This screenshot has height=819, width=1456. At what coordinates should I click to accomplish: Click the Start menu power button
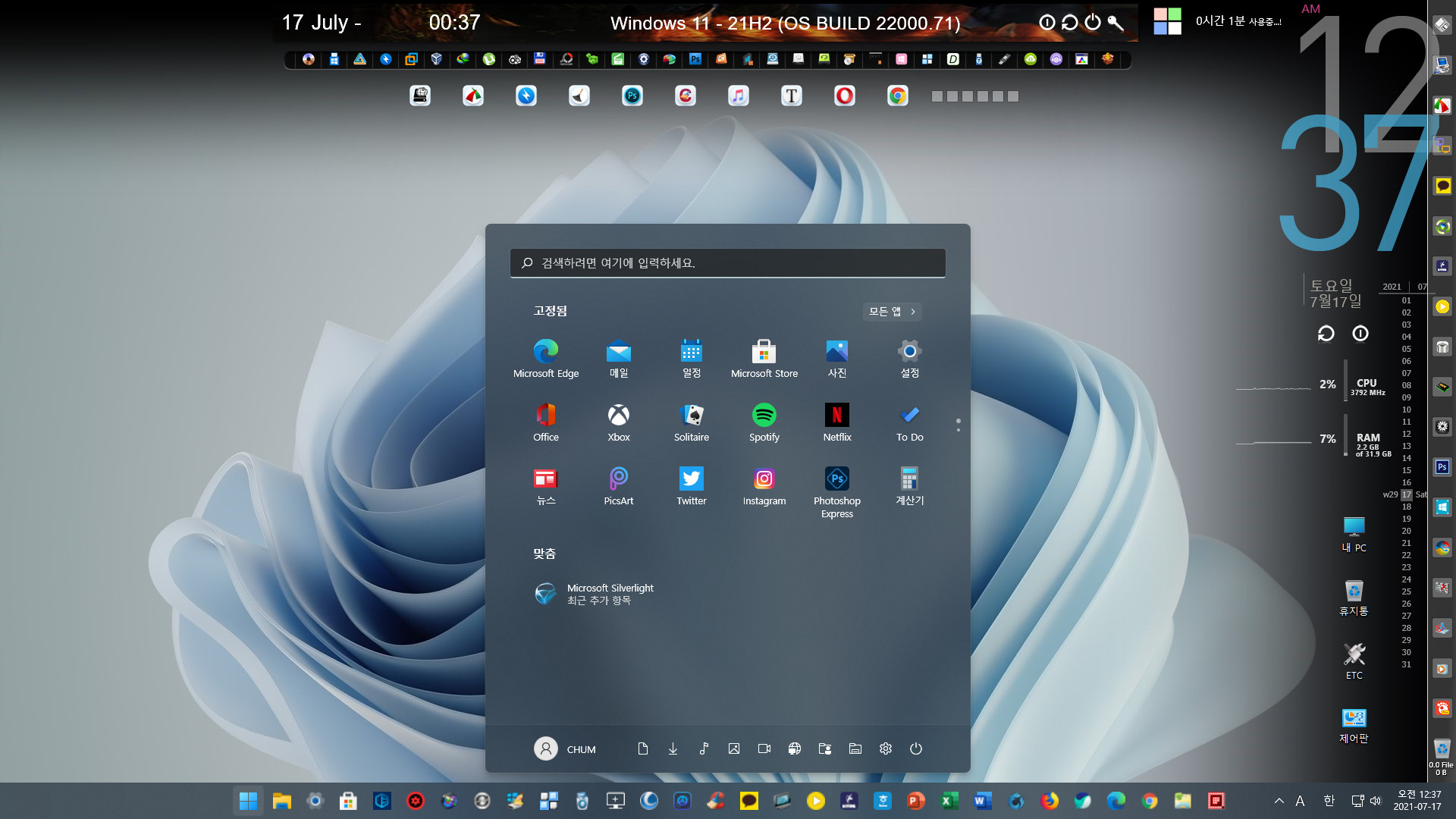(916, 749)
